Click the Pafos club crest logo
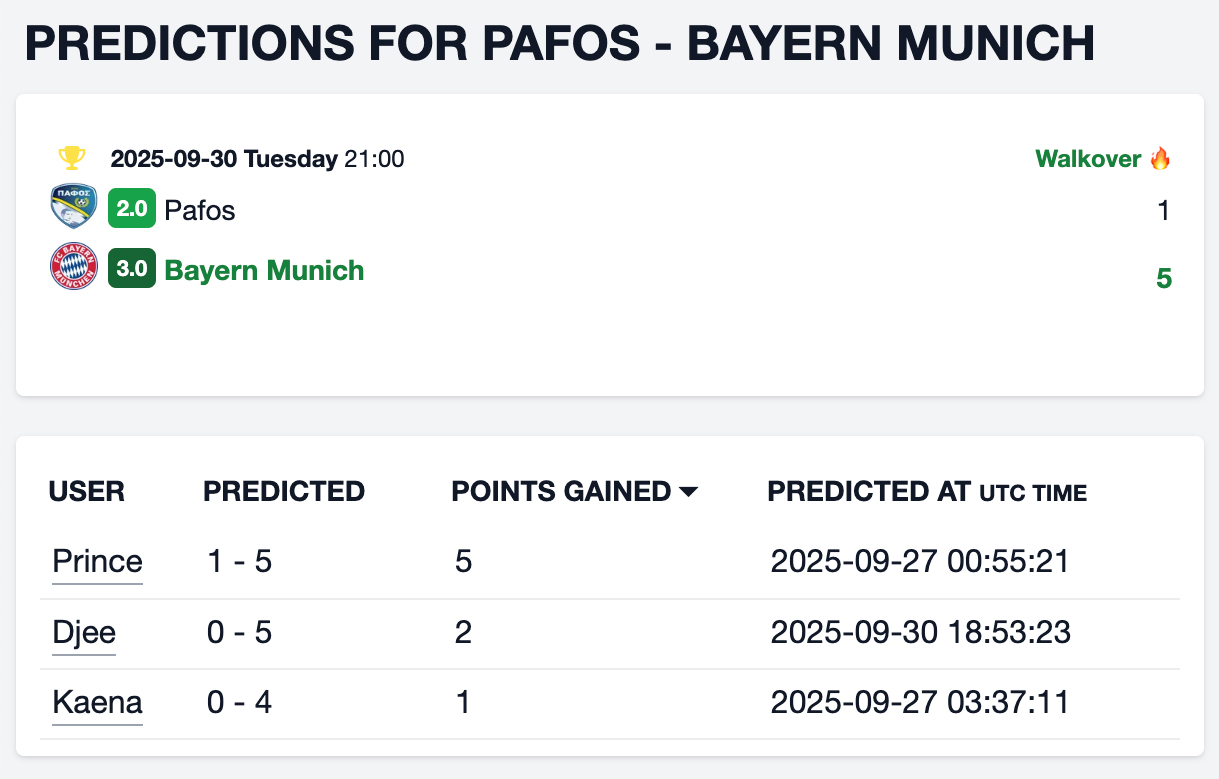1219x779 pixels. coord(73,208)
